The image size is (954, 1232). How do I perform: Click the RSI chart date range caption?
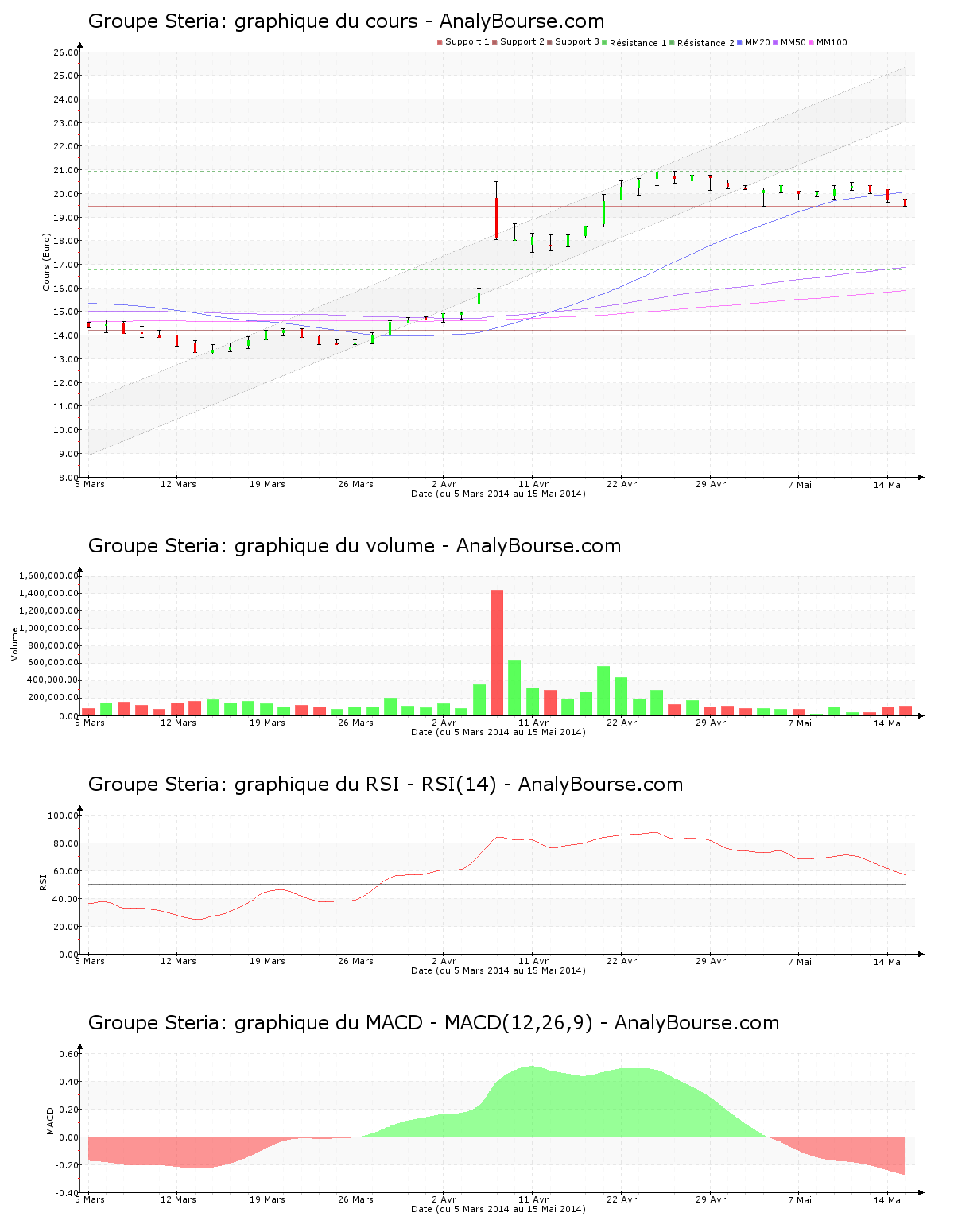[x=498, y=970]
